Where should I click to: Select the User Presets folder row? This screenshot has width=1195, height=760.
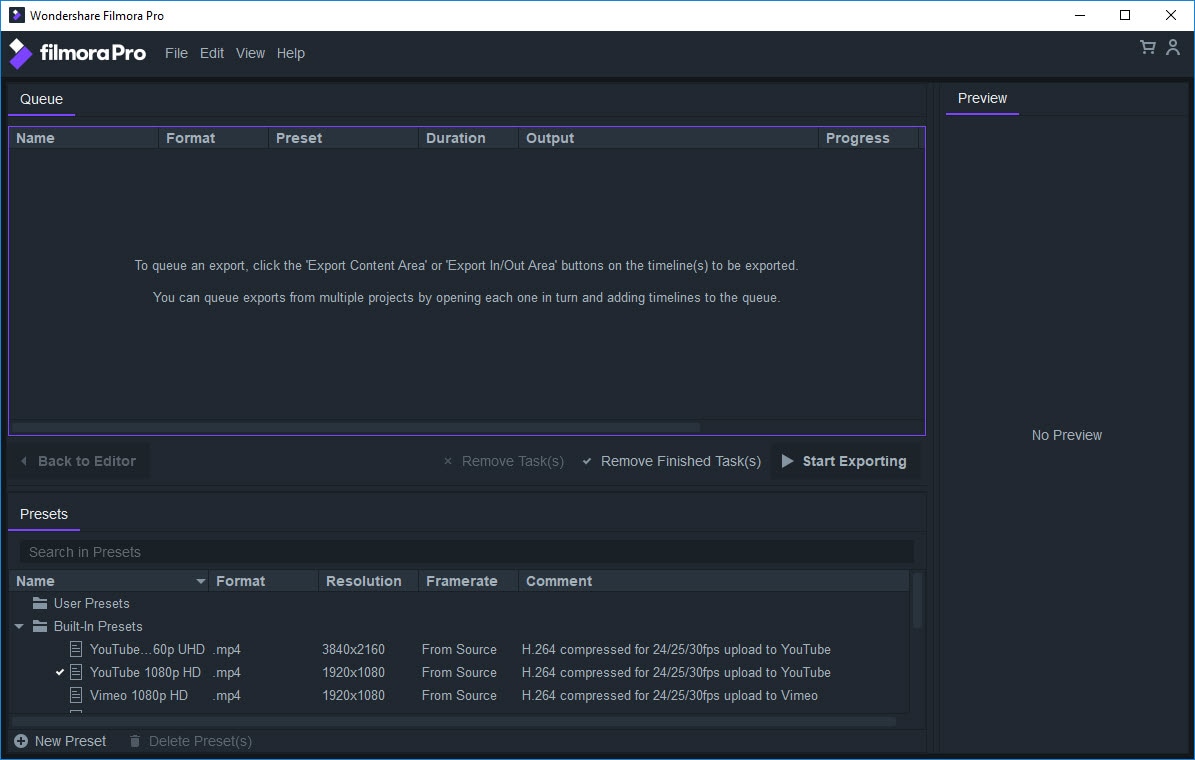click(459, 603)
